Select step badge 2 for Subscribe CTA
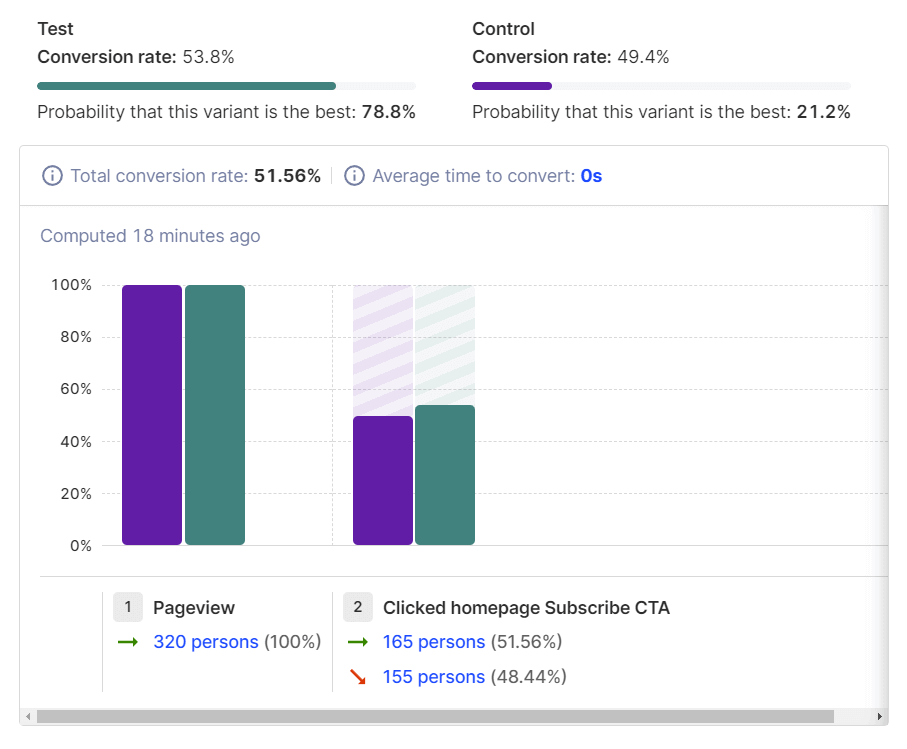Viewport: 907px width, 749px height. [x=357, y=607]
